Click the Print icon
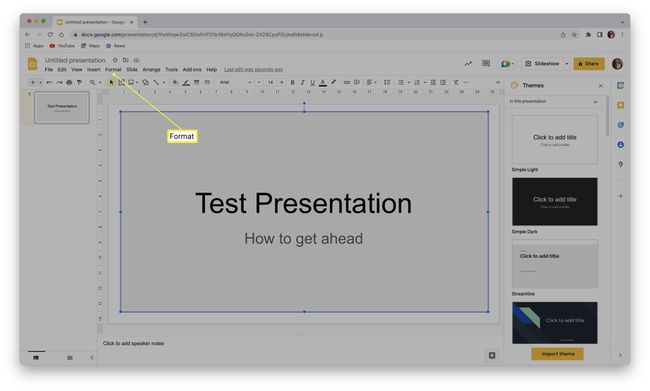The height and width of the screenshot is (391, 650). pos(69,83)
